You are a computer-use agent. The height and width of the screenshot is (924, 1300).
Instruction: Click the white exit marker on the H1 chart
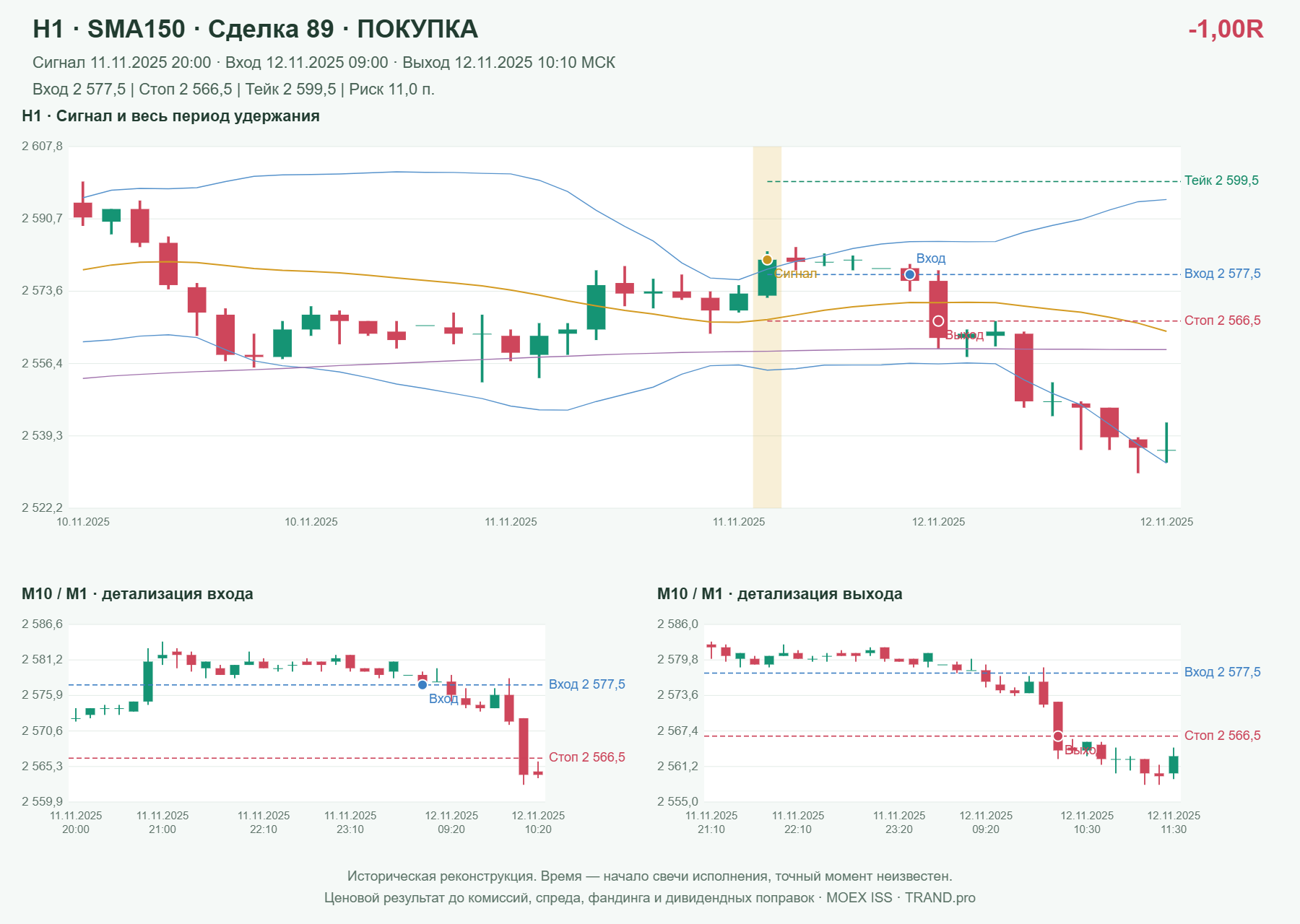point(938,321)
